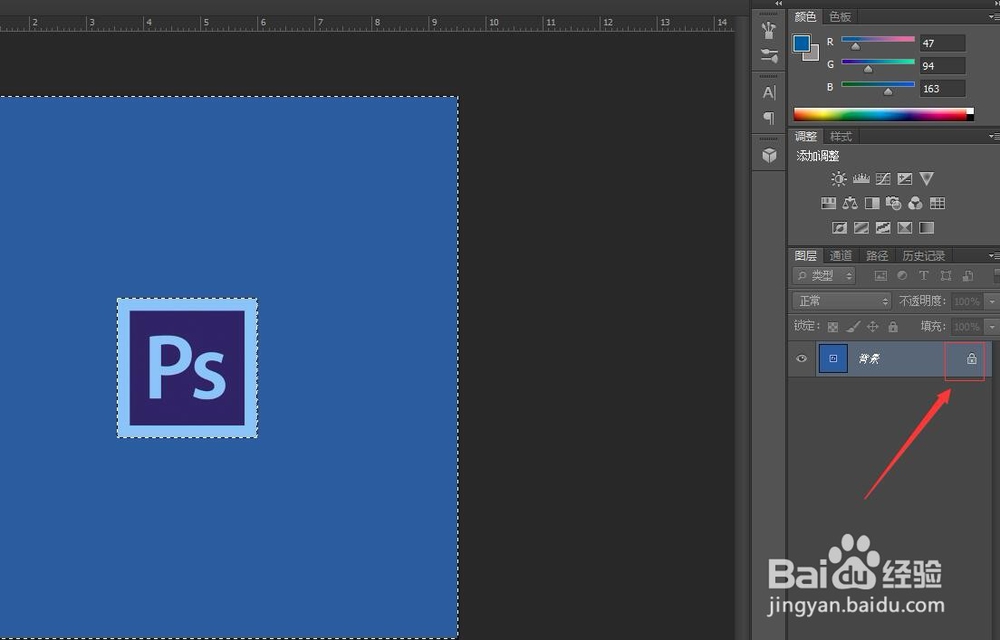
Task: Toggle lock transparent pixels
Action: [833, 327]
